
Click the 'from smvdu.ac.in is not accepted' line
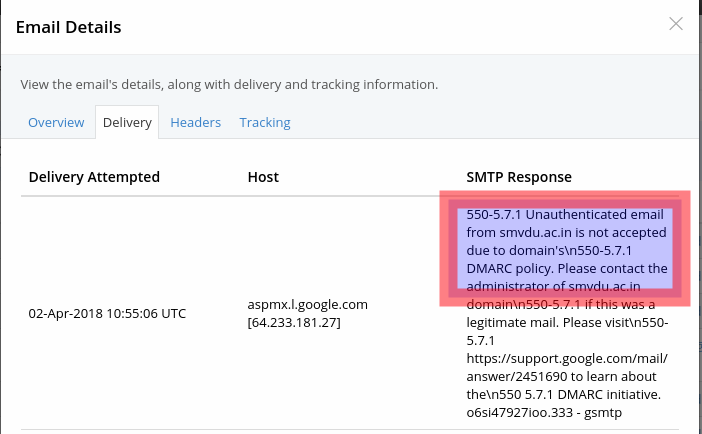[x=566, y=233]
